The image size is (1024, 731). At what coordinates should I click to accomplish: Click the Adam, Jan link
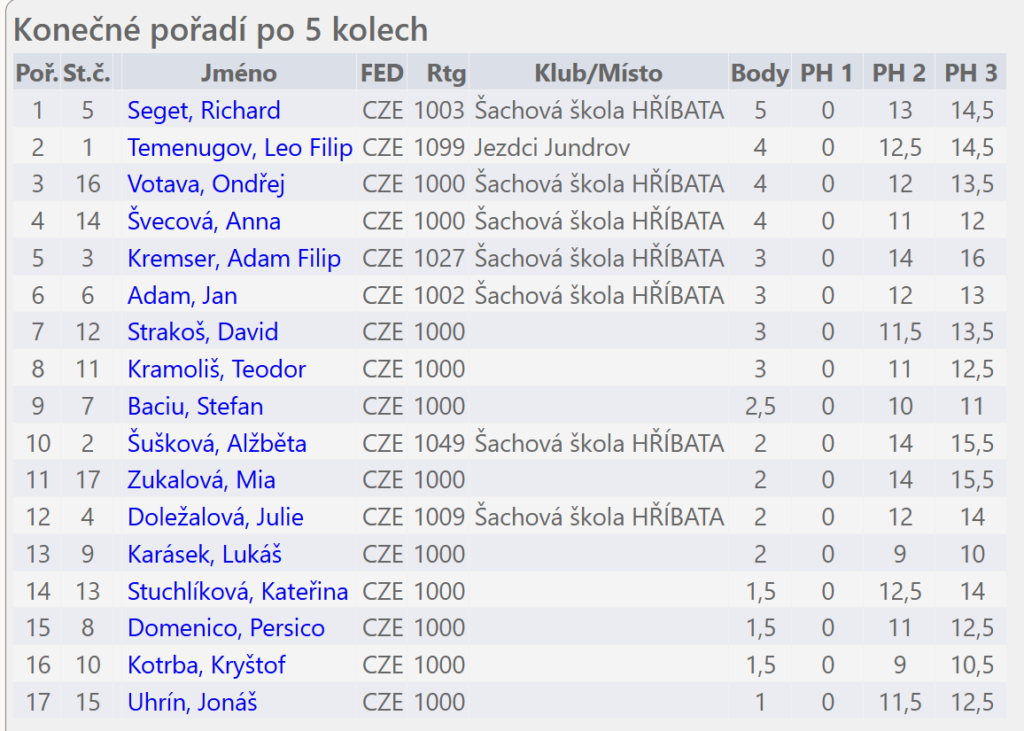pos(182,296)
